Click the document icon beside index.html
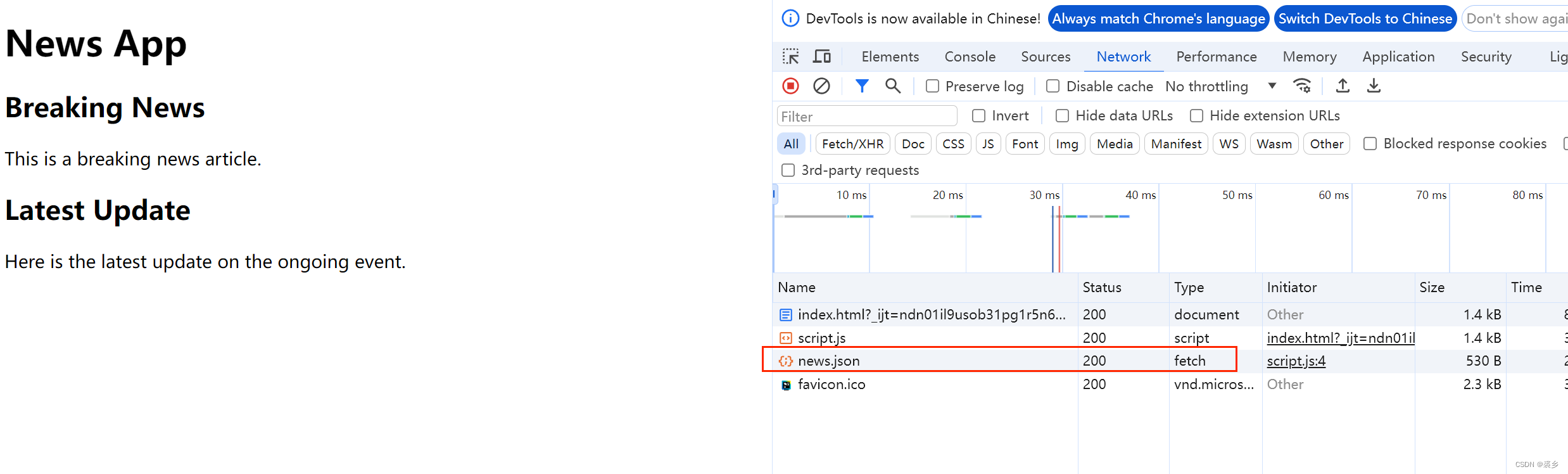The height and width of the screenshot is (474, 1568). (786, 315)
